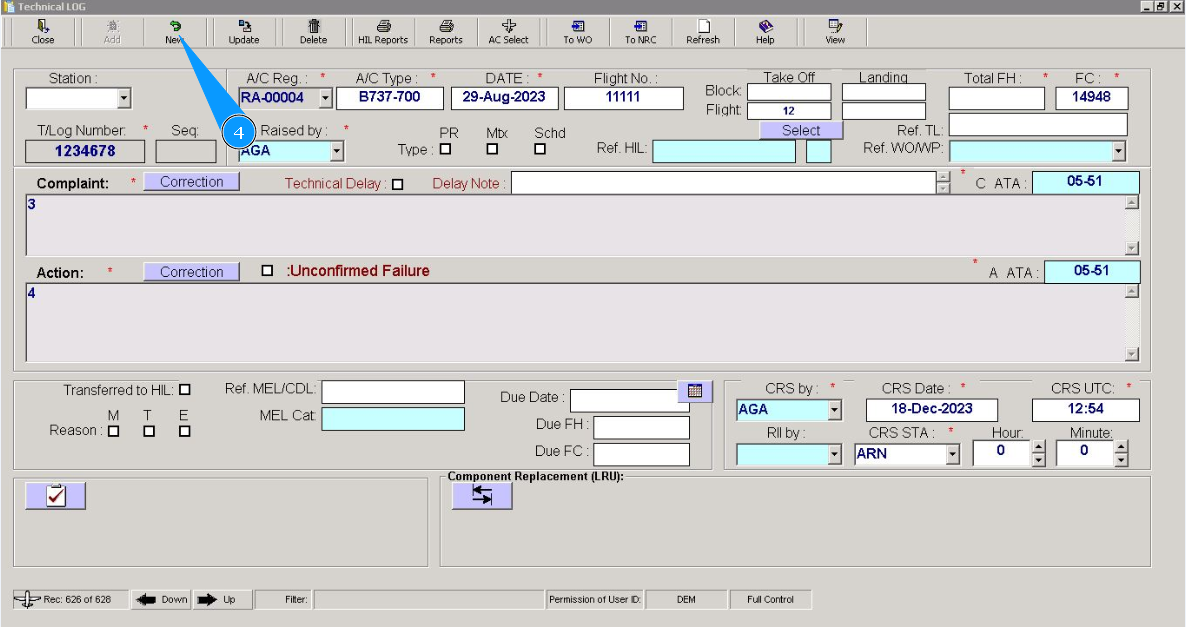Click the Close toolbar icon
The image size is (1186, 629).
(x=42, y=33)
